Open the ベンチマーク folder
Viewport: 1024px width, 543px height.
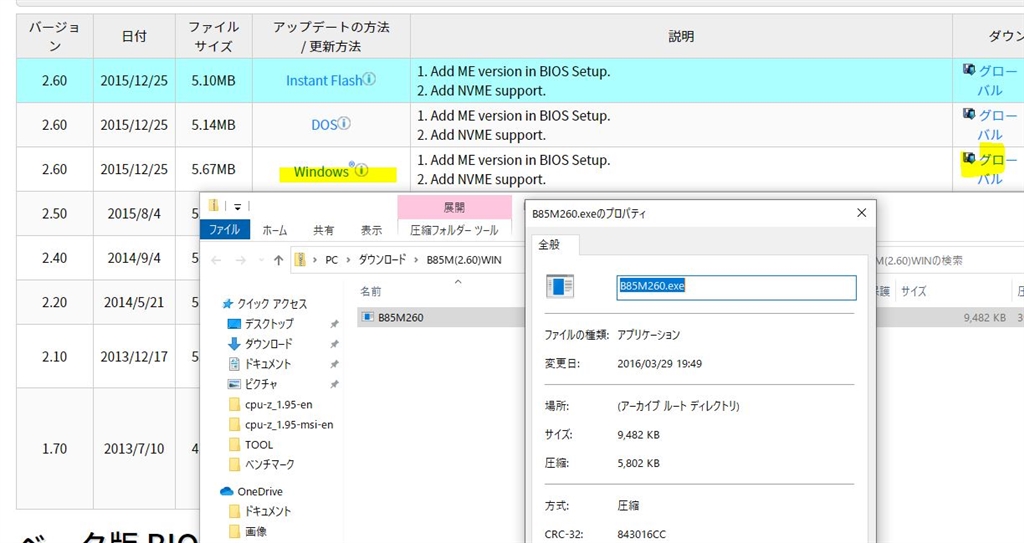(x=270, y=465)
